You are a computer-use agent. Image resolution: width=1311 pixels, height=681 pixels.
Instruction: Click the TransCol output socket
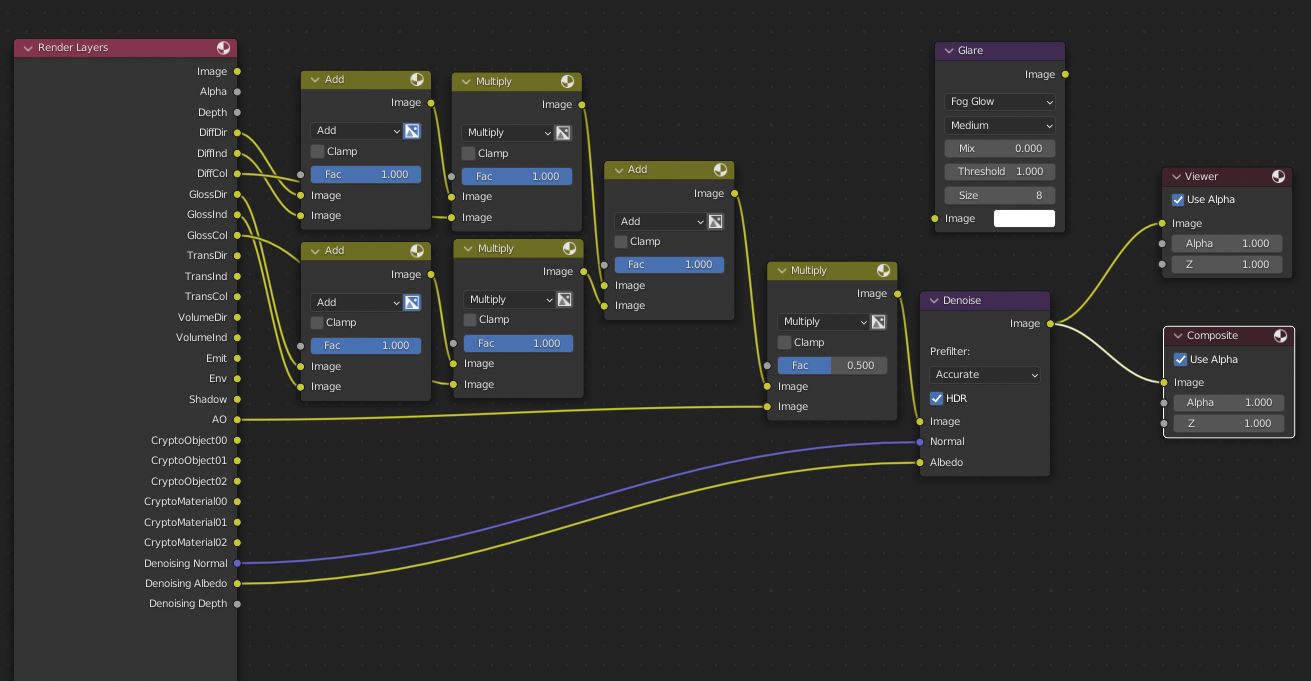[x=237, y=296]
